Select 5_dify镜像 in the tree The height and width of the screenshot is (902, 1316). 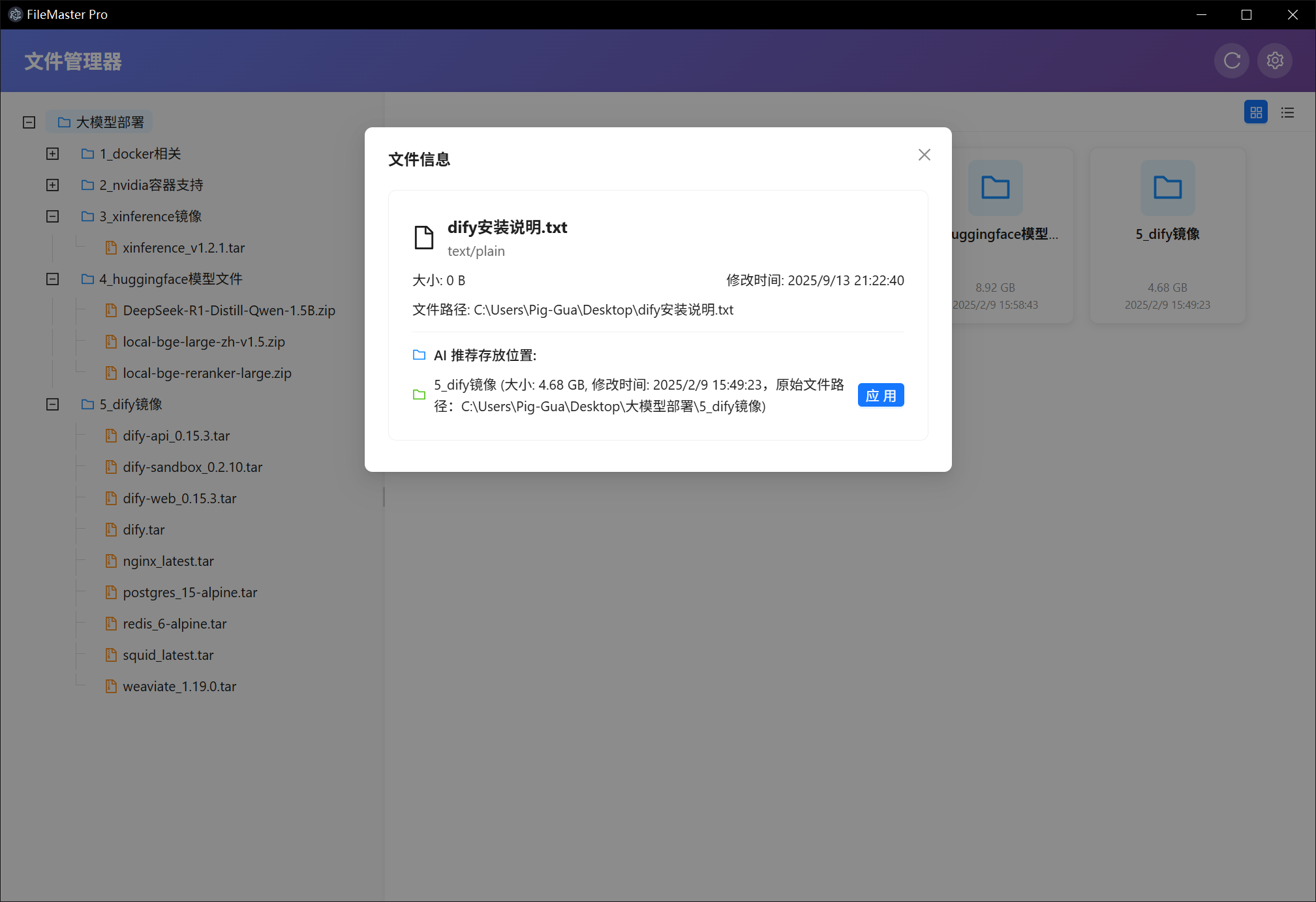(x=121, y=404)
